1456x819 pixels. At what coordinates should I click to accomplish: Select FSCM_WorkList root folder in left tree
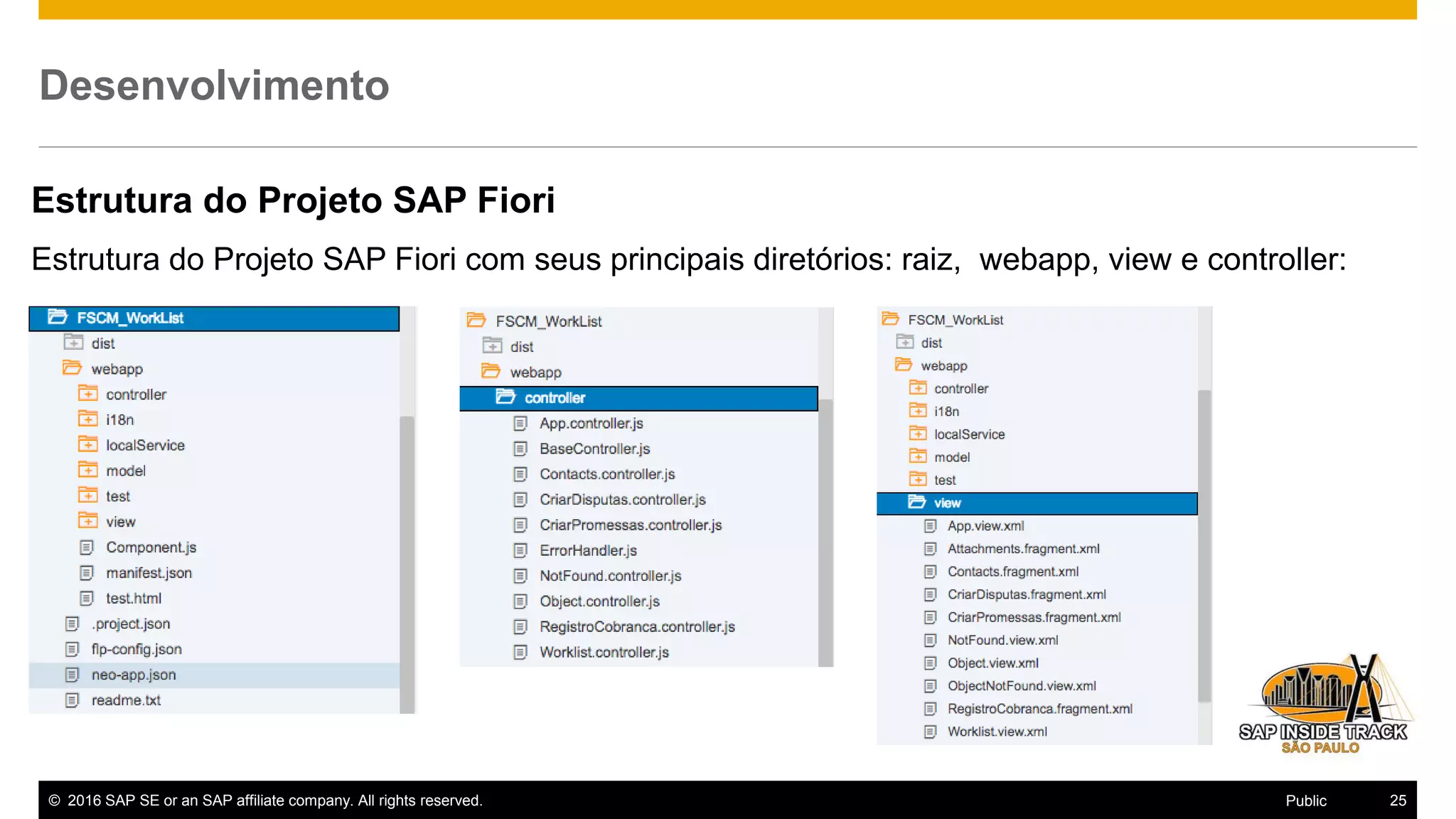click(214, 318)
